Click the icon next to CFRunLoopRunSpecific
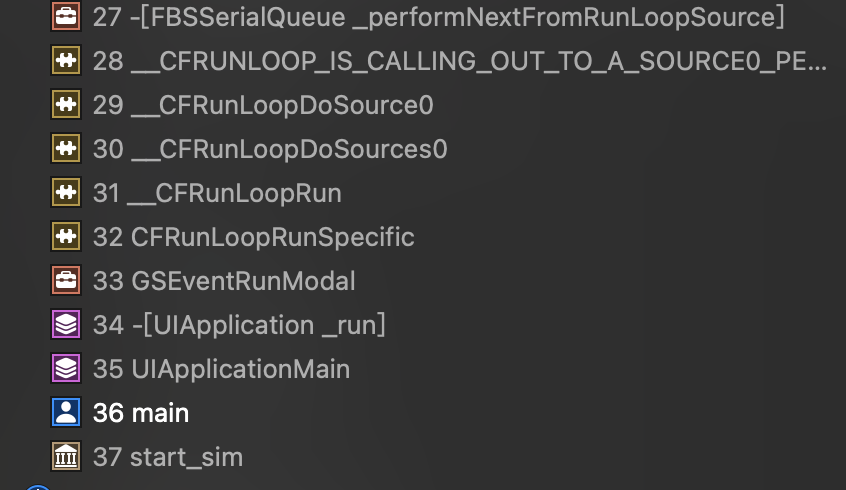Viewport: 846px width, 490px height. coord(65,237)
